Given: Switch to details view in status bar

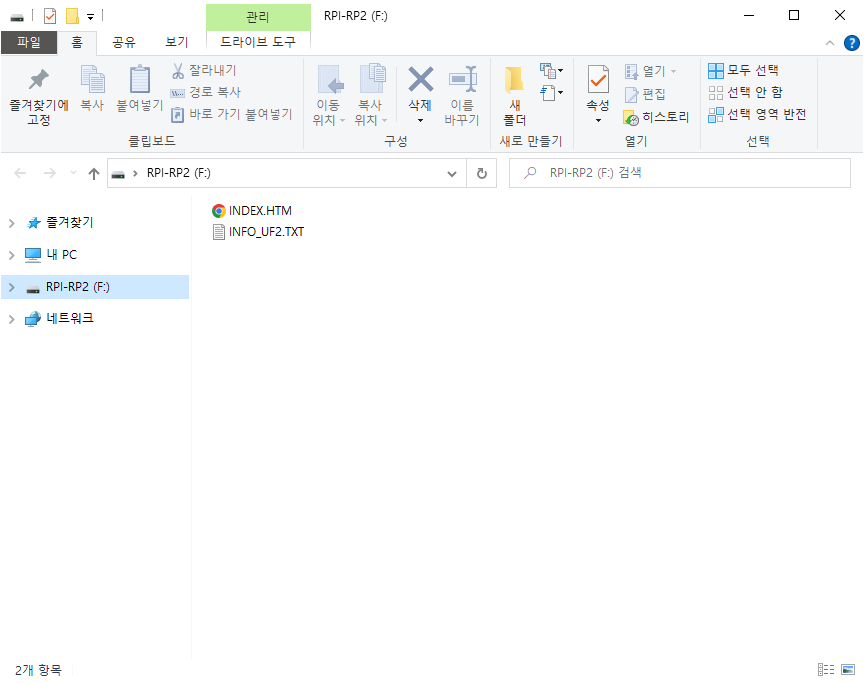Looking at the screenshot, I should pos(825,670).
